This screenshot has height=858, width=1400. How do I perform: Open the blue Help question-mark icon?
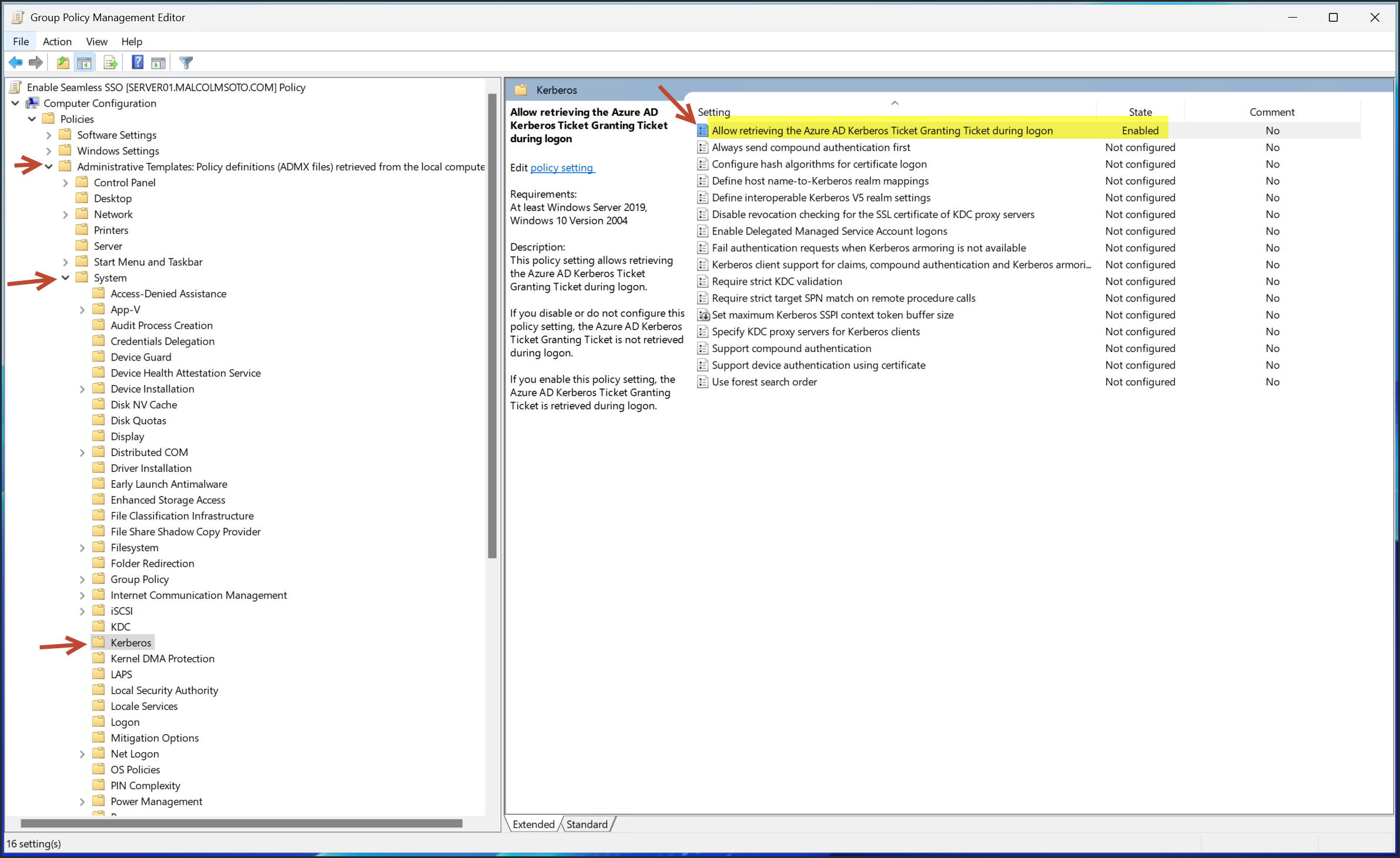coord(138,62)
